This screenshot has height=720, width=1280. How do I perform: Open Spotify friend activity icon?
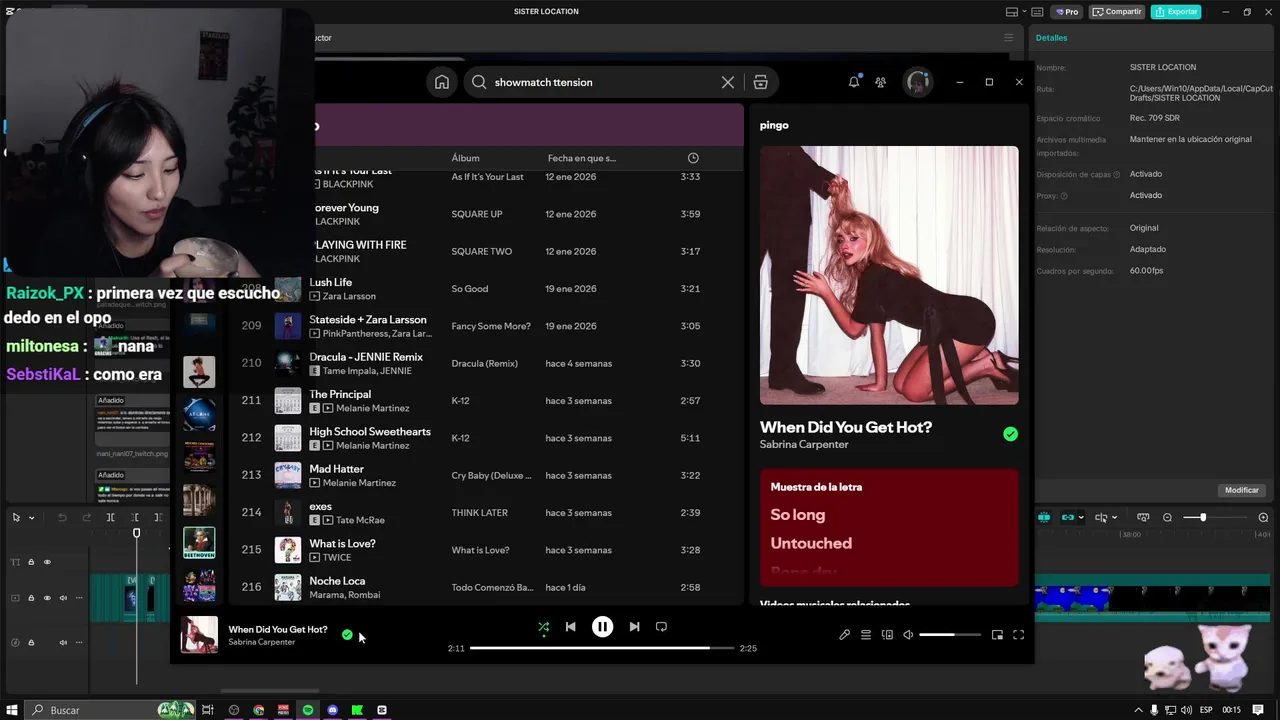pyautogui.click(x=880, y=82)
